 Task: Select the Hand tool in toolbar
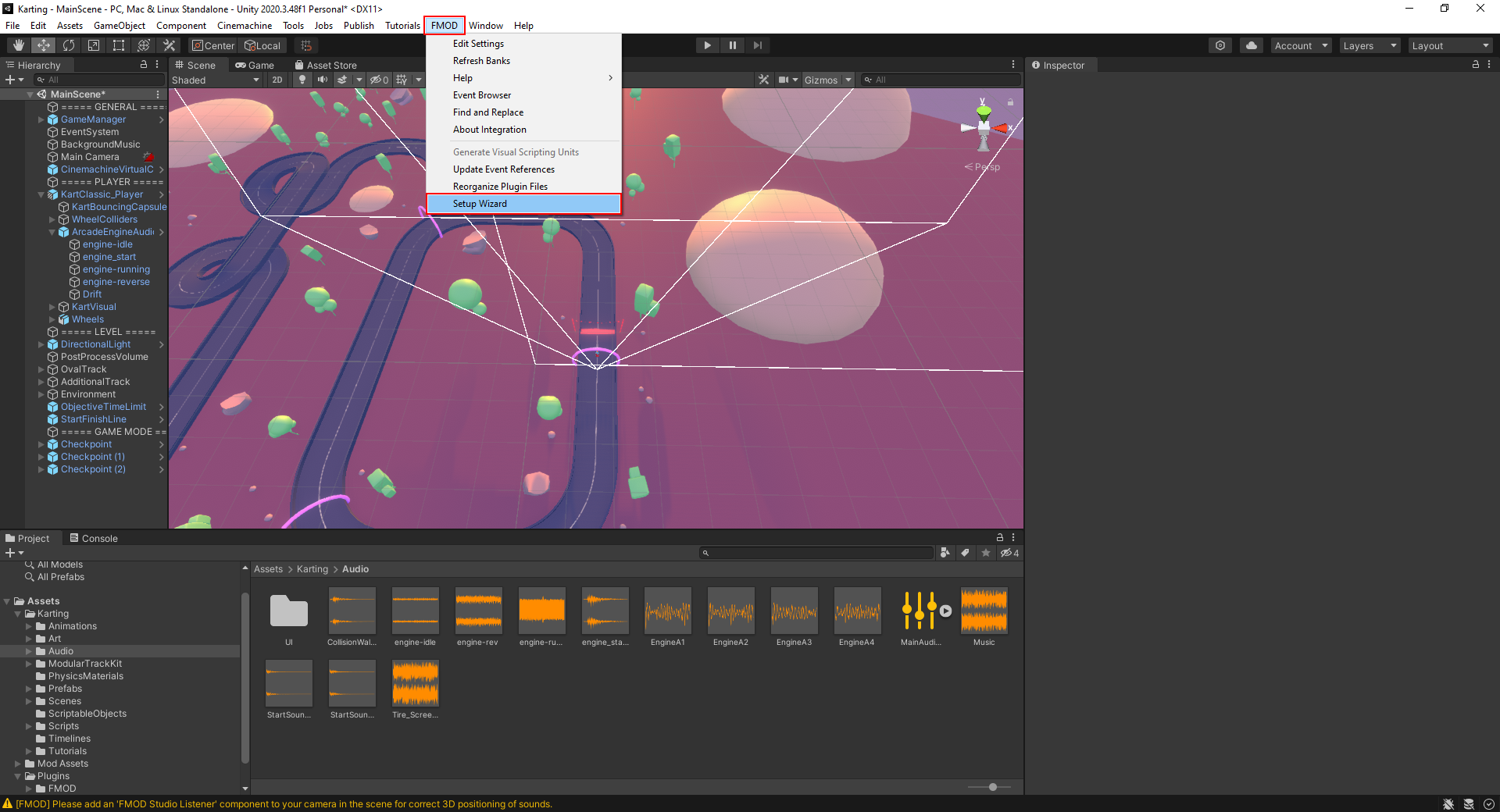(19, 45)
